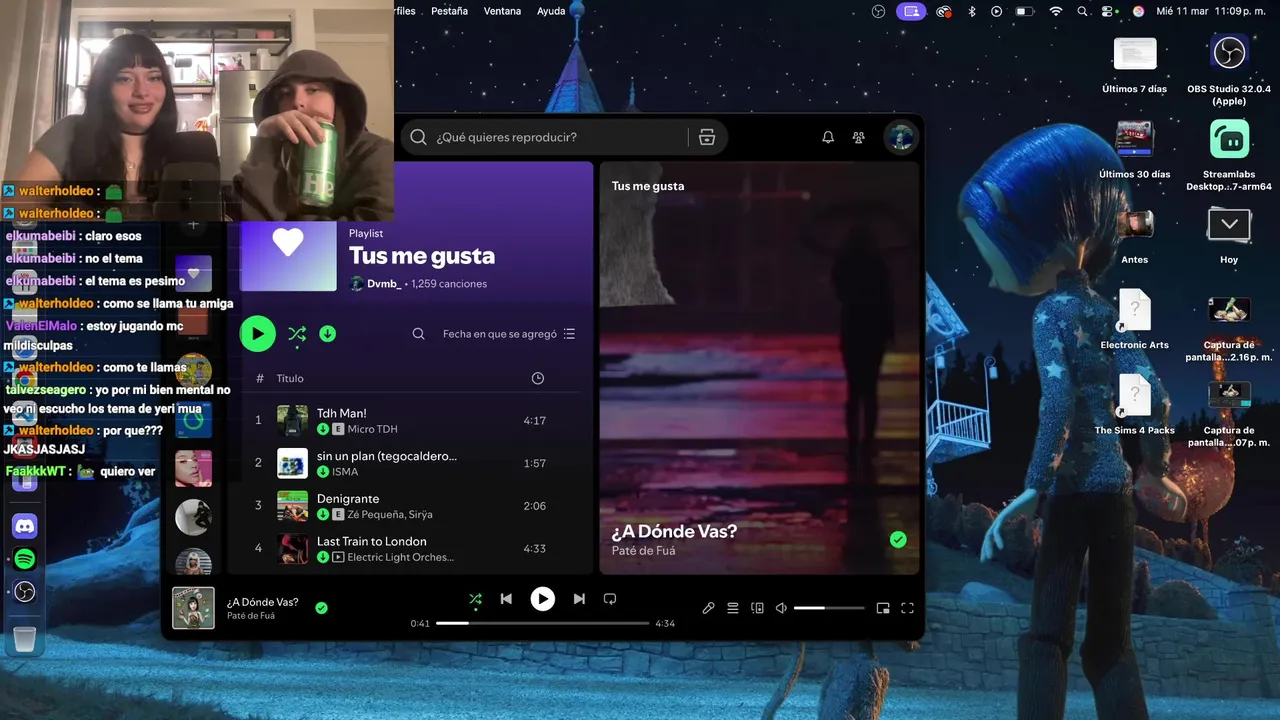The height and width of the screenshot is (720, 1280).
Task: Open Spotify from the Dock
Action: coord(25,559)
